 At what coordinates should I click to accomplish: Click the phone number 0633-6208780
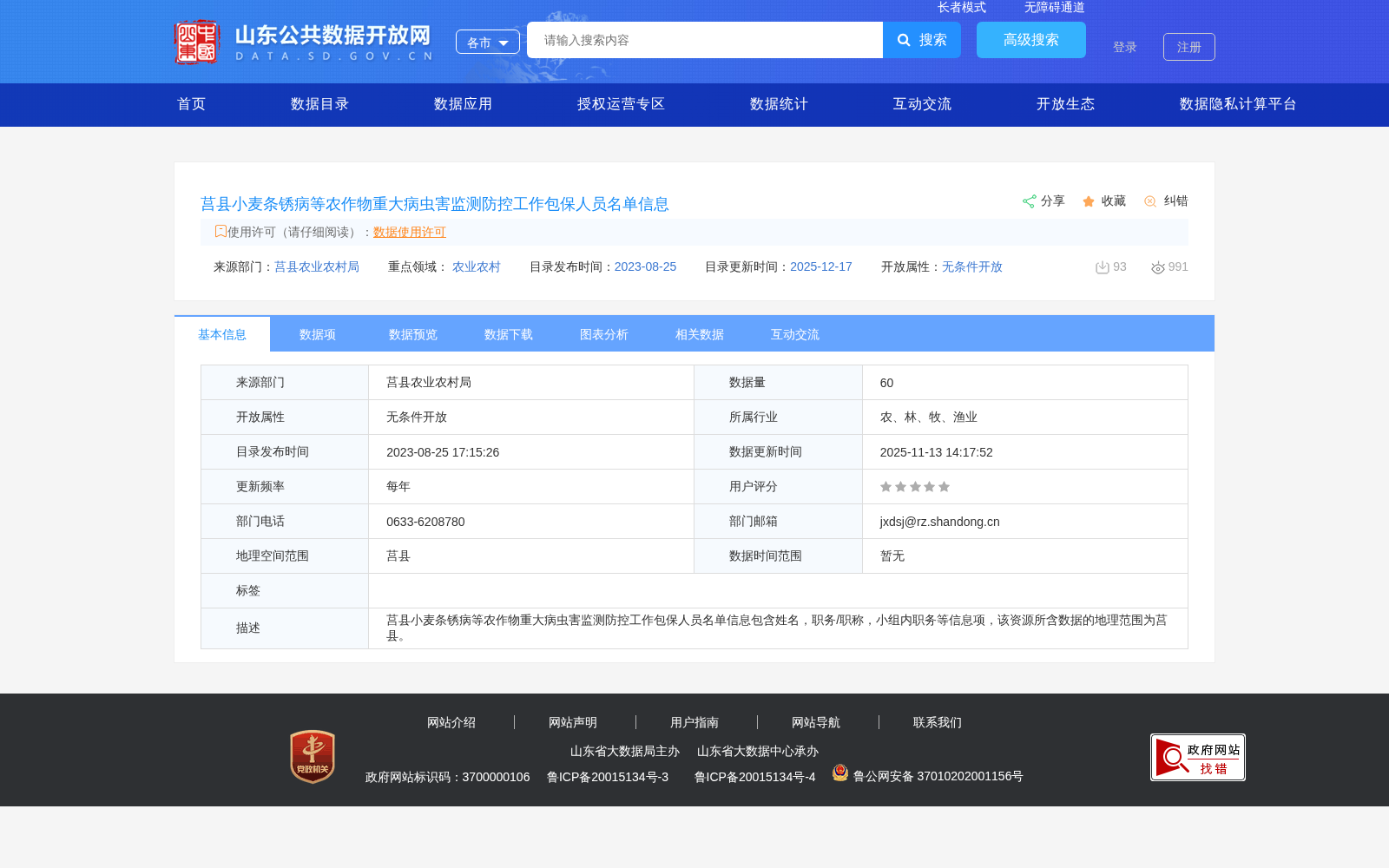425,522
